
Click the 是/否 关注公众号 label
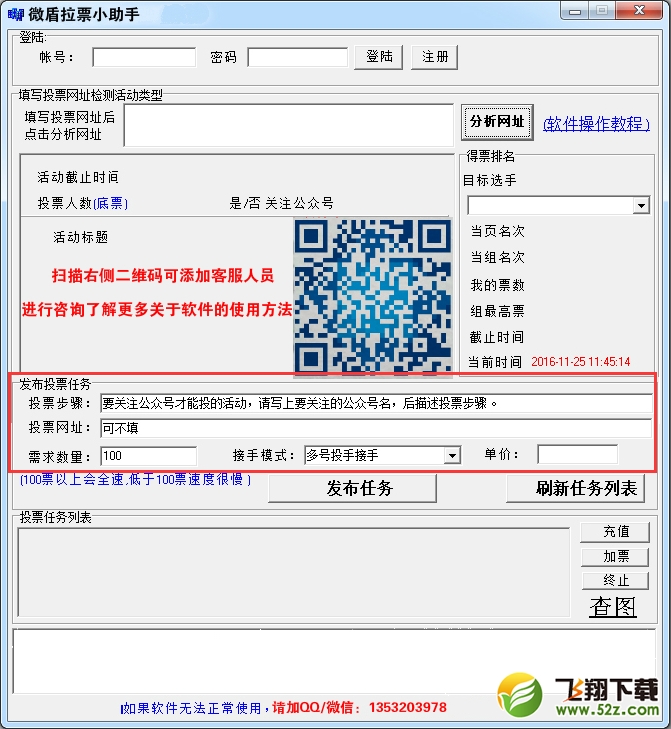(x=281, y=203)
